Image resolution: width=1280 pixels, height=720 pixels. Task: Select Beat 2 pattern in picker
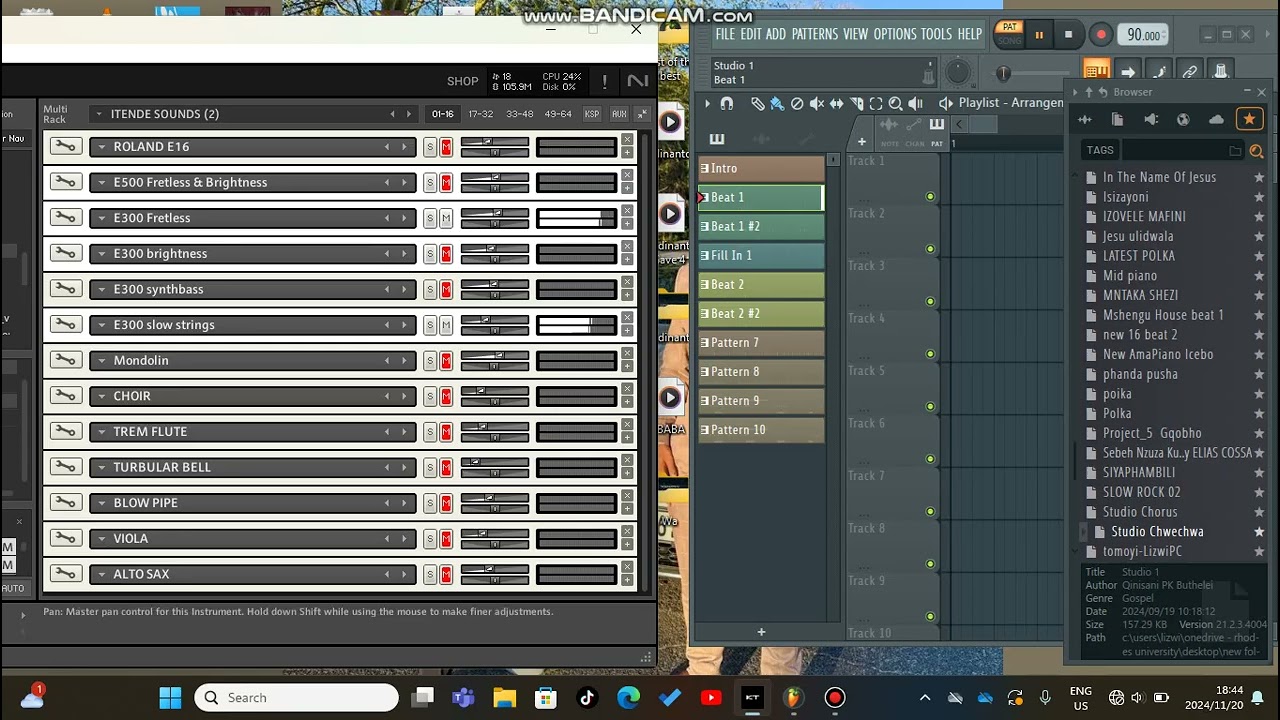tap(762, 285)
